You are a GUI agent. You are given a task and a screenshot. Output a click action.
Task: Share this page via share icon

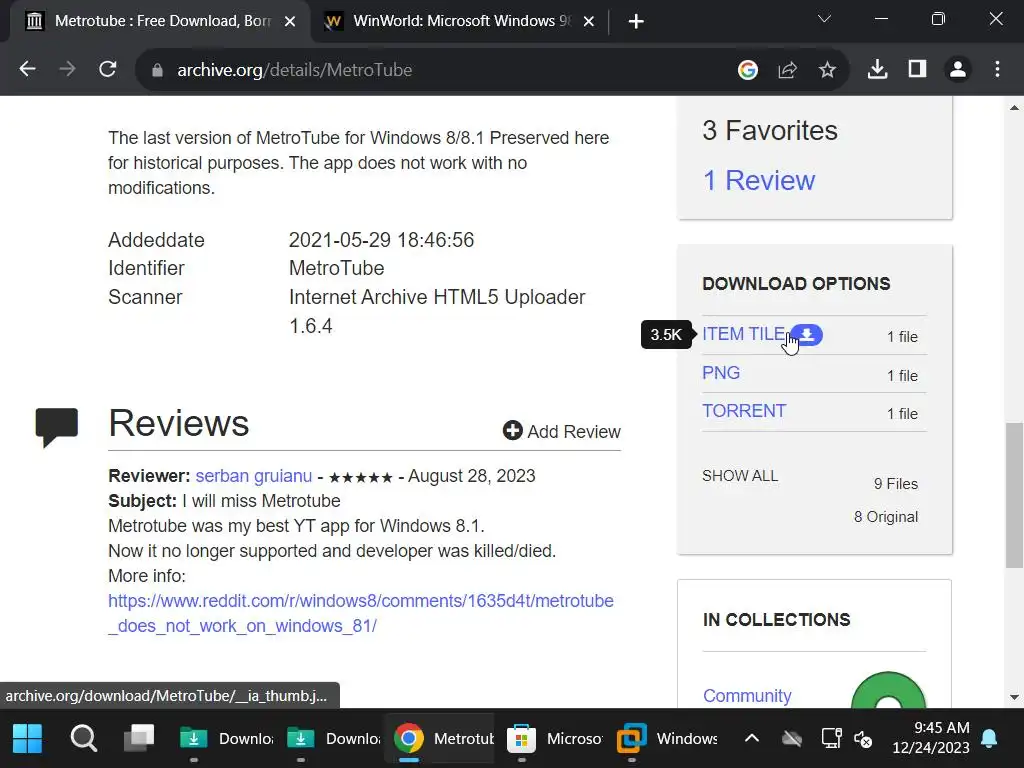click(x=788, y=69)
